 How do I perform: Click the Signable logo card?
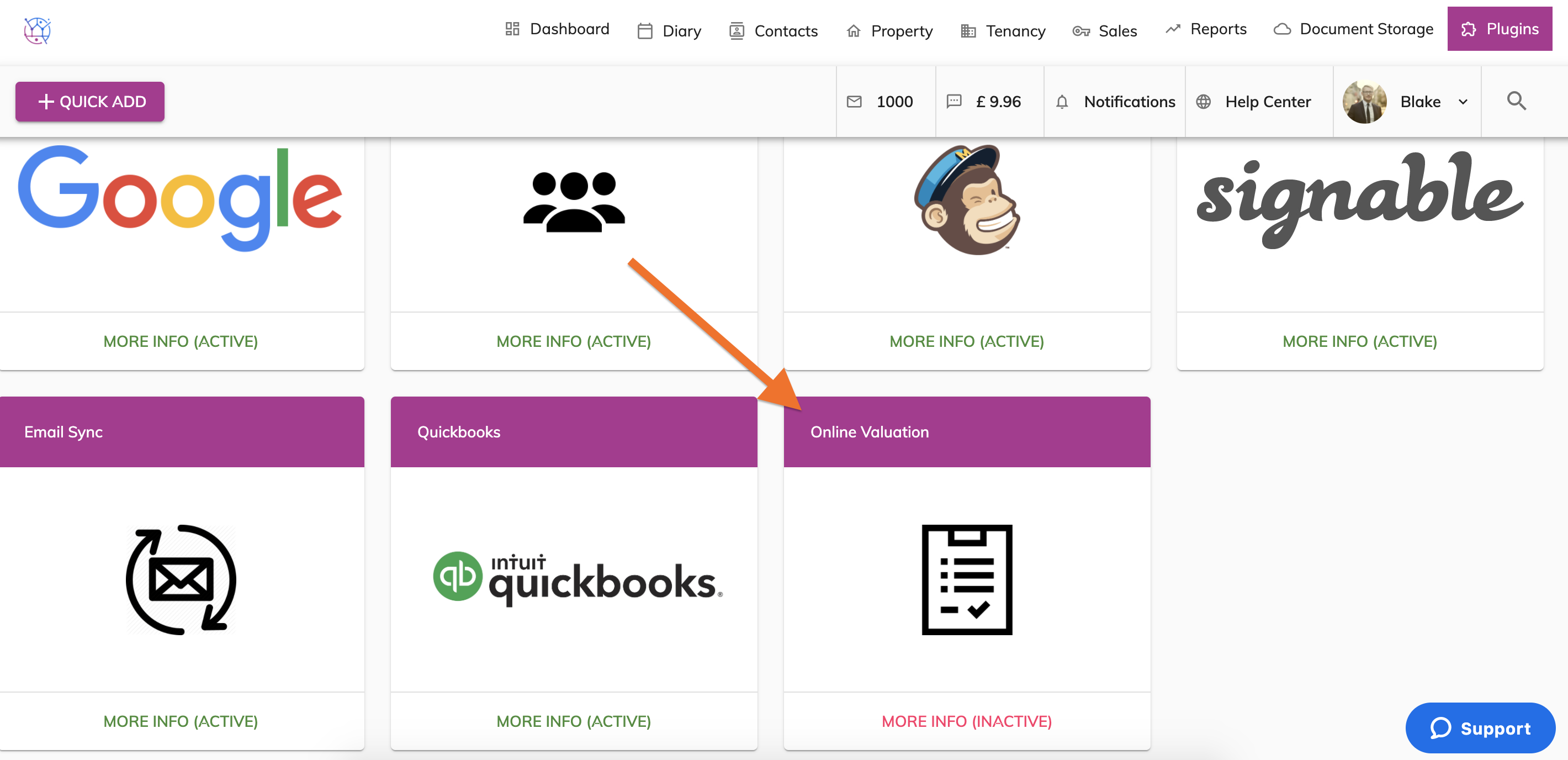click(x=1359, y=200)
